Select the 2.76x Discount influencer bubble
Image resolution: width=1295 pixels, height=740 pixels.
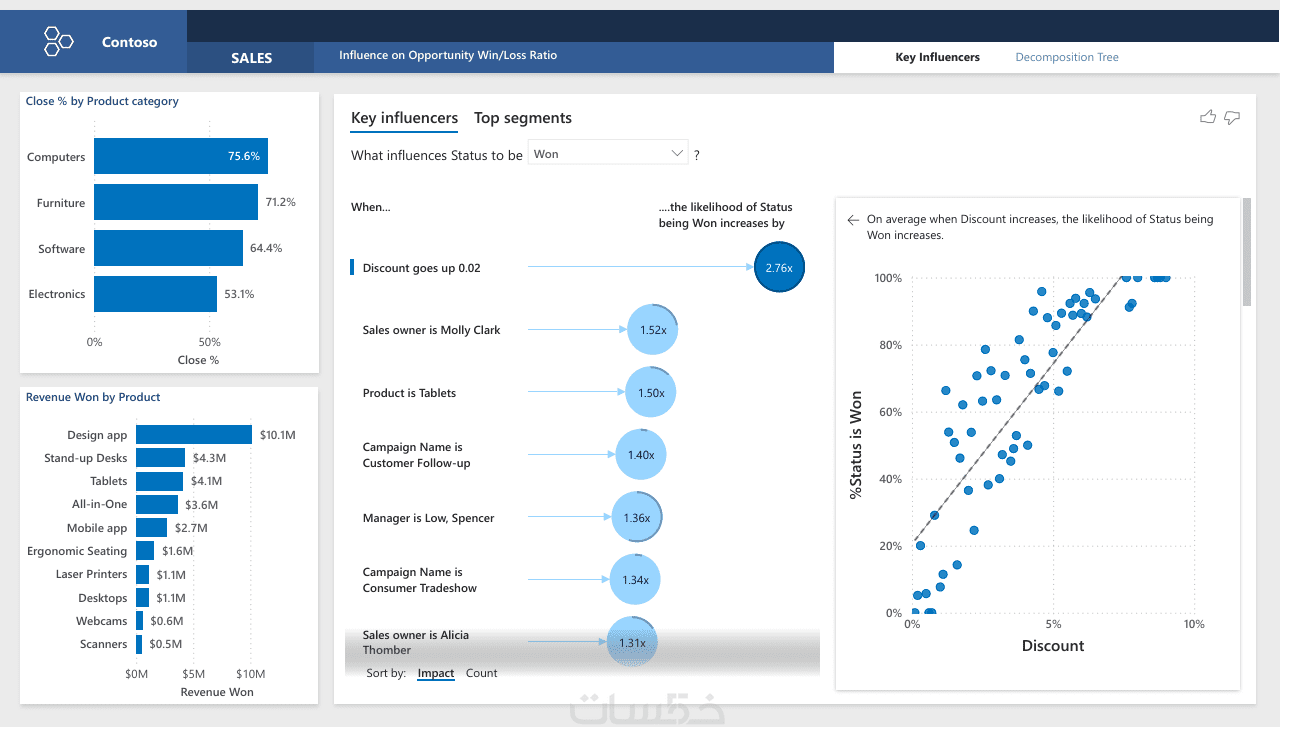pos(779,268)
